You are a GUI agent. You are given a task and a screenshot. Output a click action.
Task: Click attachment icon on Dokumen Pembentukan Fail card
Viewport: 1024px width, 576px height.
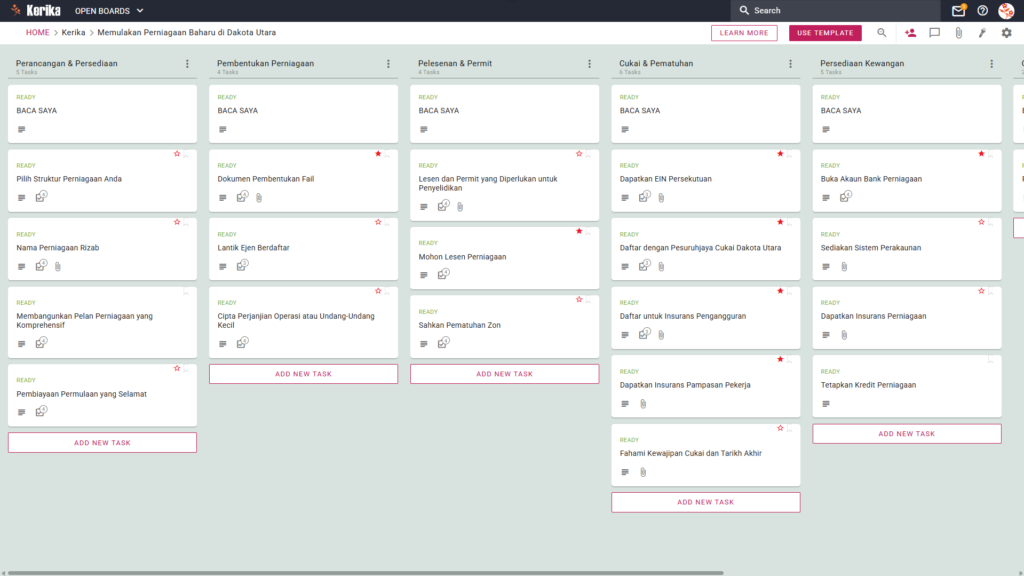tap(259, 198)
